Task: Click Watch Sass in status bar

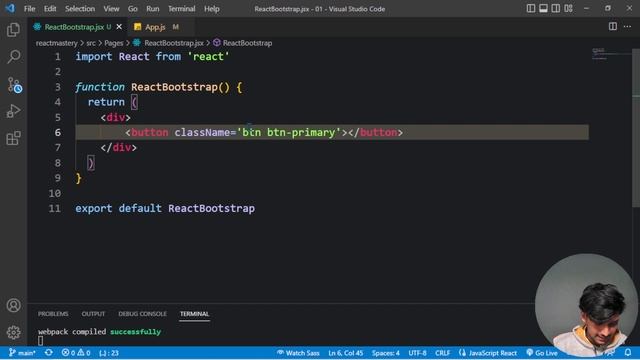Action: 298,353
